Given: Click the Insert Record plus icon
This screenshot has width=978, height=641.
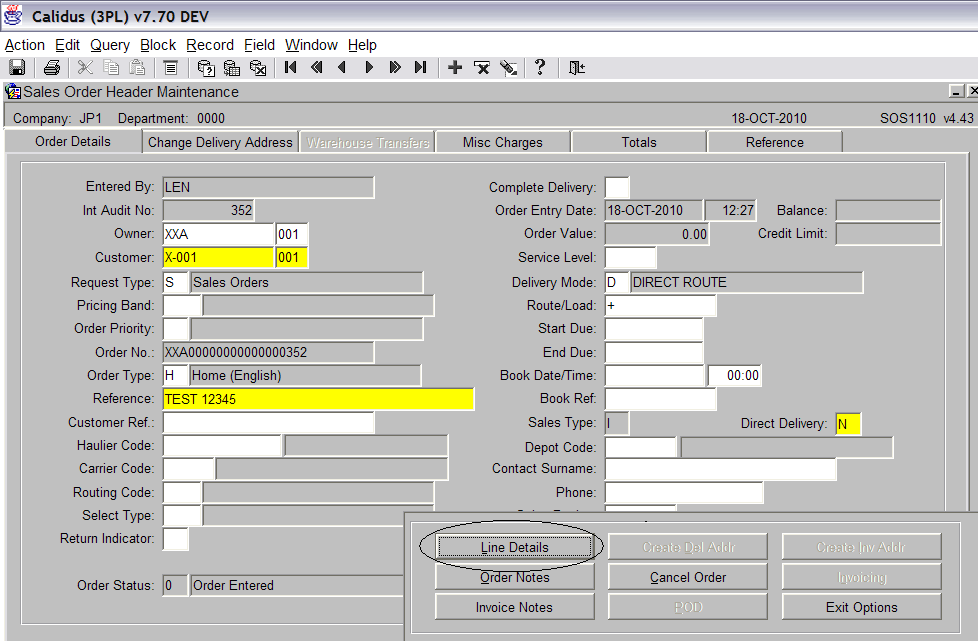Looking at the screenshot, I should [x=455, y=67].
